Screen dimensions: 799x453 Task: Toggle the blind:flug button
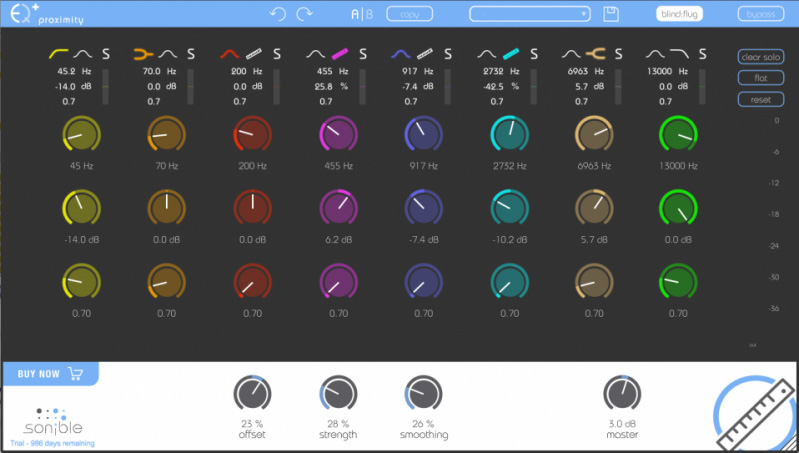[679, 14]
